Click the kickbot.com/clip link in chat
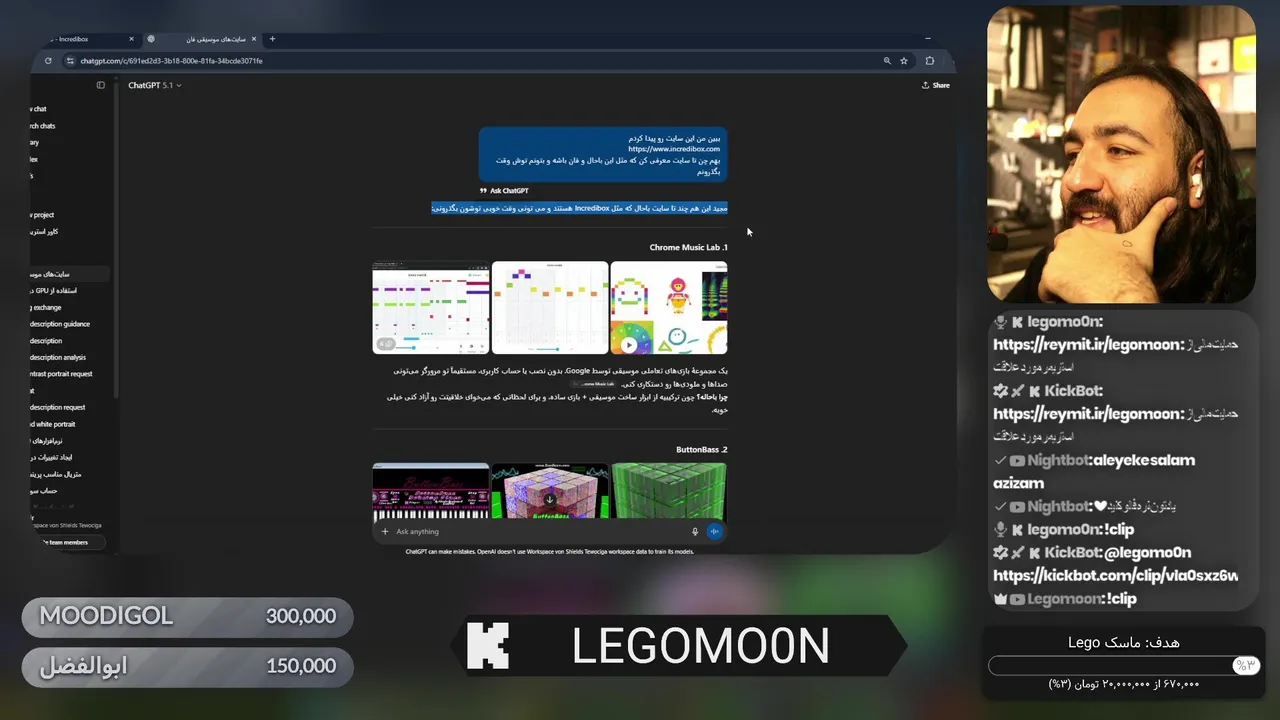 (1115, 575)
